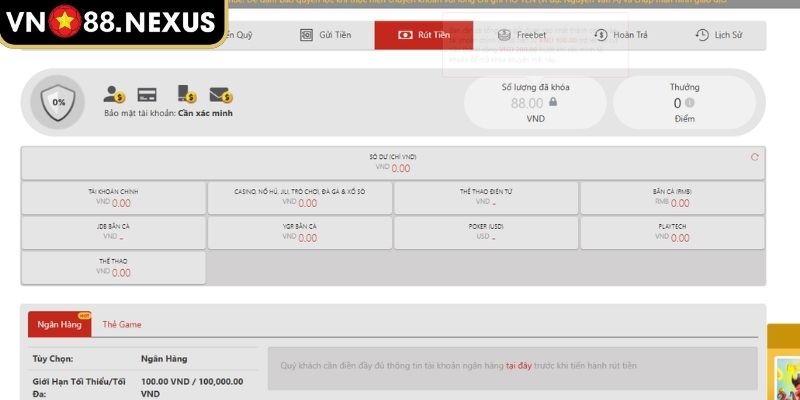
Task: Select the JDB Bắn Cá wallet
Action: click(113, 233)
